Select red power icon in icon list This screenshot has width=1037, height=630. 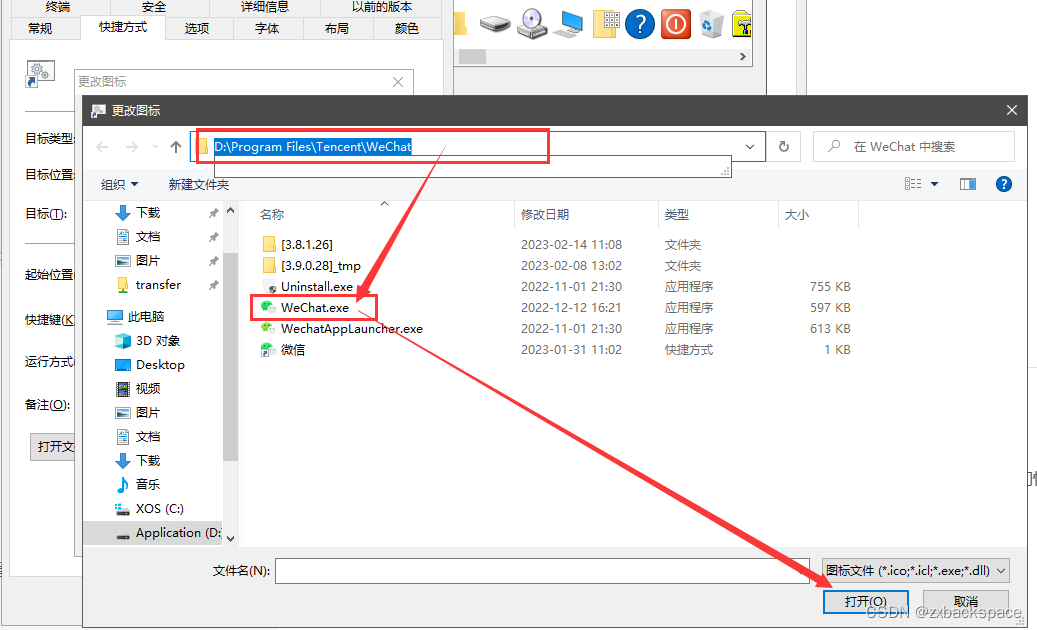(675, 24)
